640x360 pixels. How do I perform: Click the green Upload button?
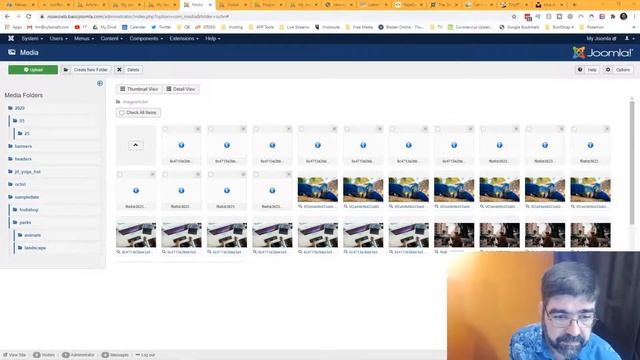point(33,70)
